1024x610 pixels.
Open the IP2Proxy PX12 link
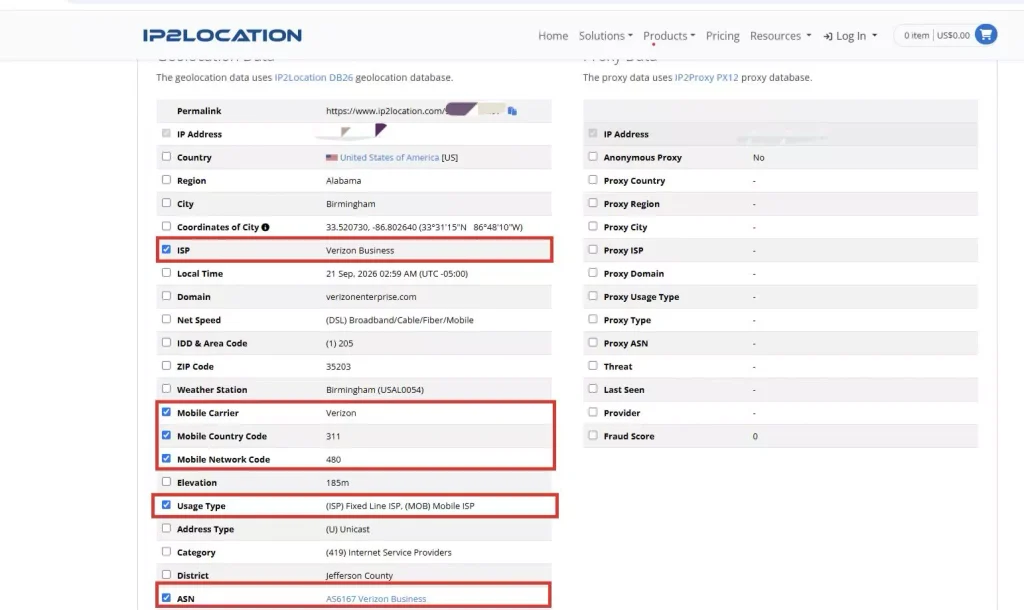707,77
